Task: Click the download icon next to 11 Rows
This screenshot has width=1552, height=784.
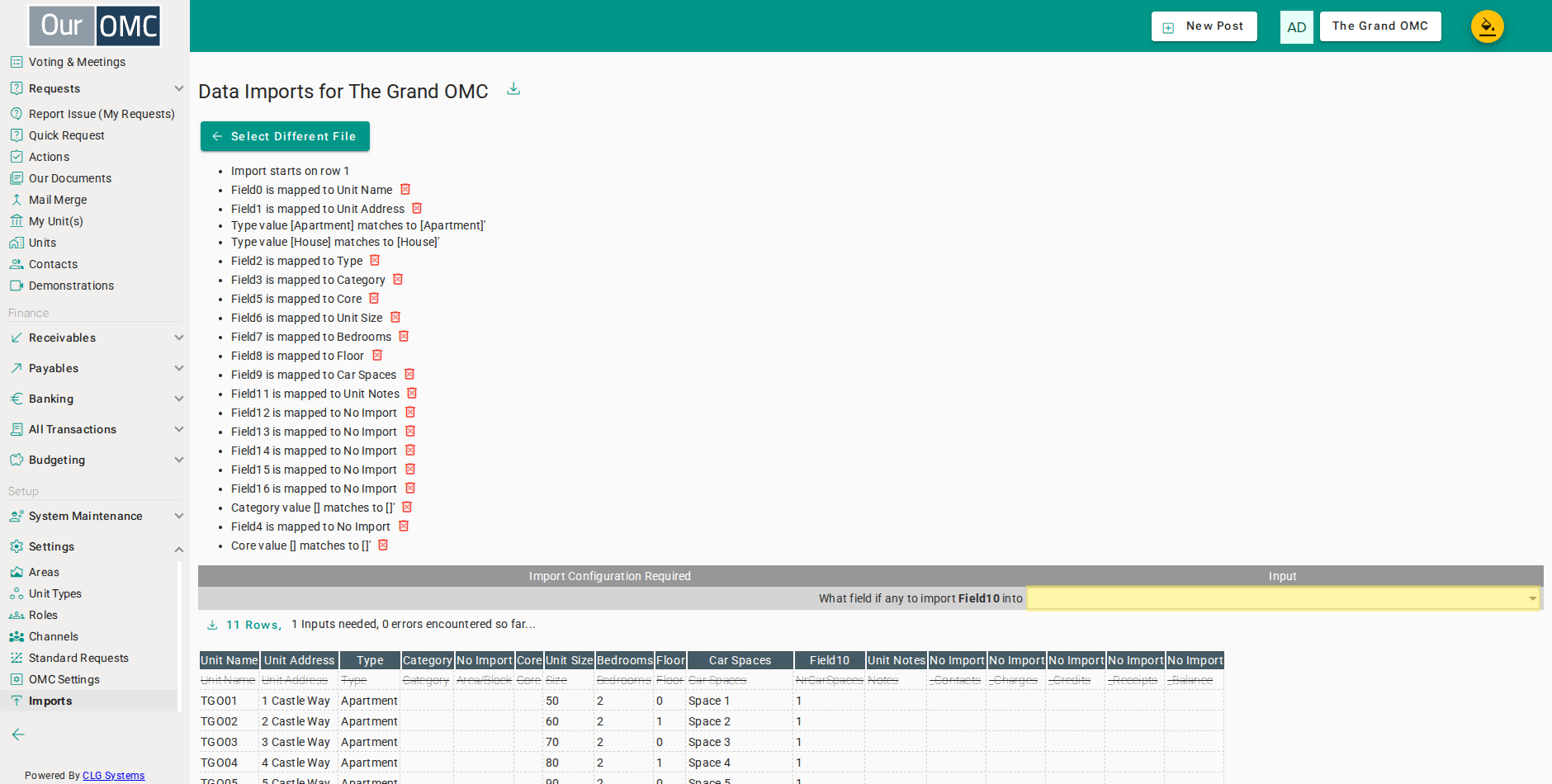Action: pos(212,625)
